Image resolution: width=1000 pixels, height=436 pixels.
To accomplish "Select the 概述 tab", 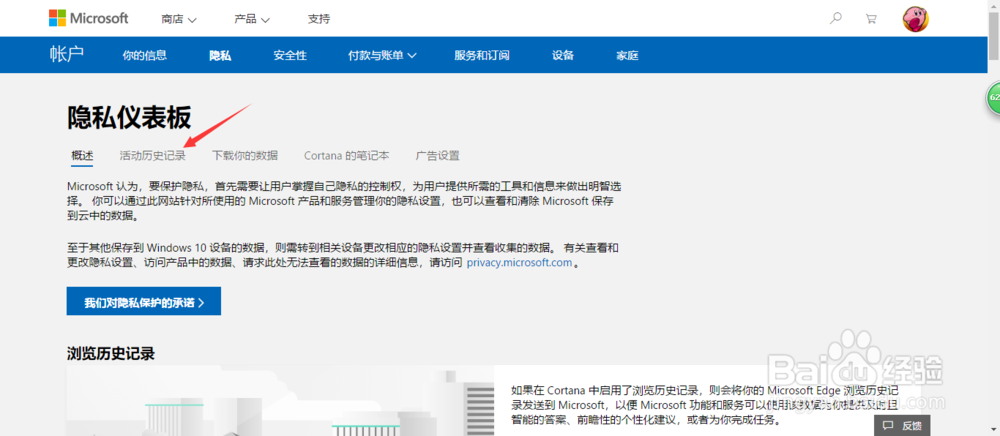I will (82, 156).
